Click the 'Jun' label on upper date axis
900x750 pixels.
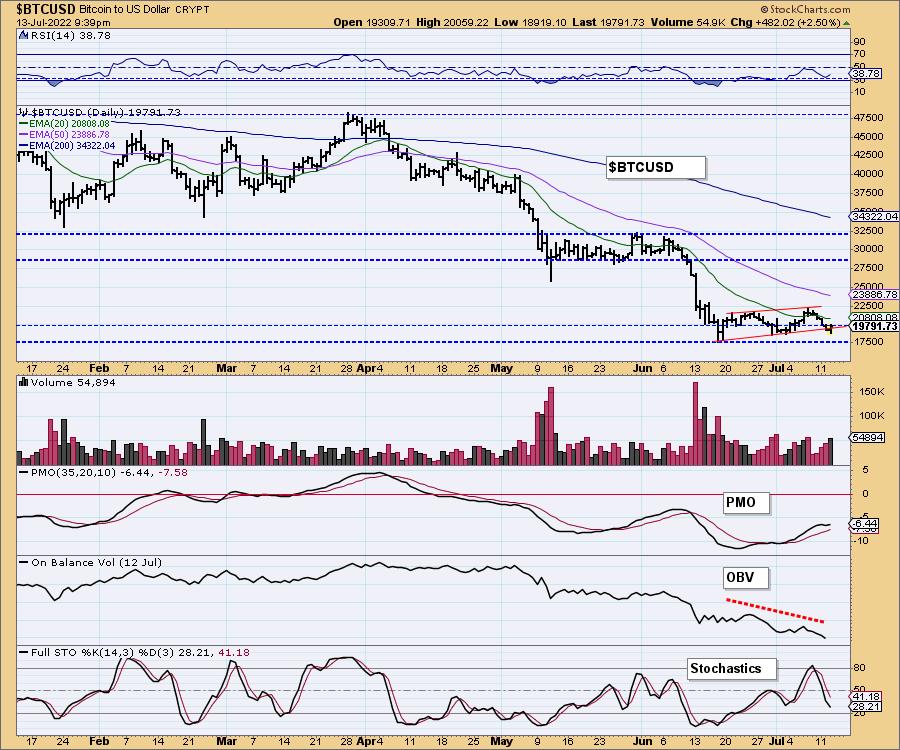pos(643,368)
